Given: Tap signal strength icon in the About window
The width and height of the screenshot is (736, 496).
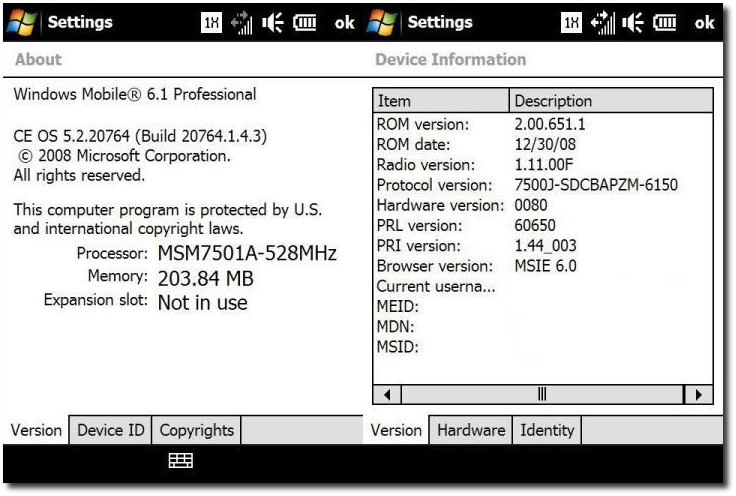Looking at the screenshot, I should pos(242,23).
